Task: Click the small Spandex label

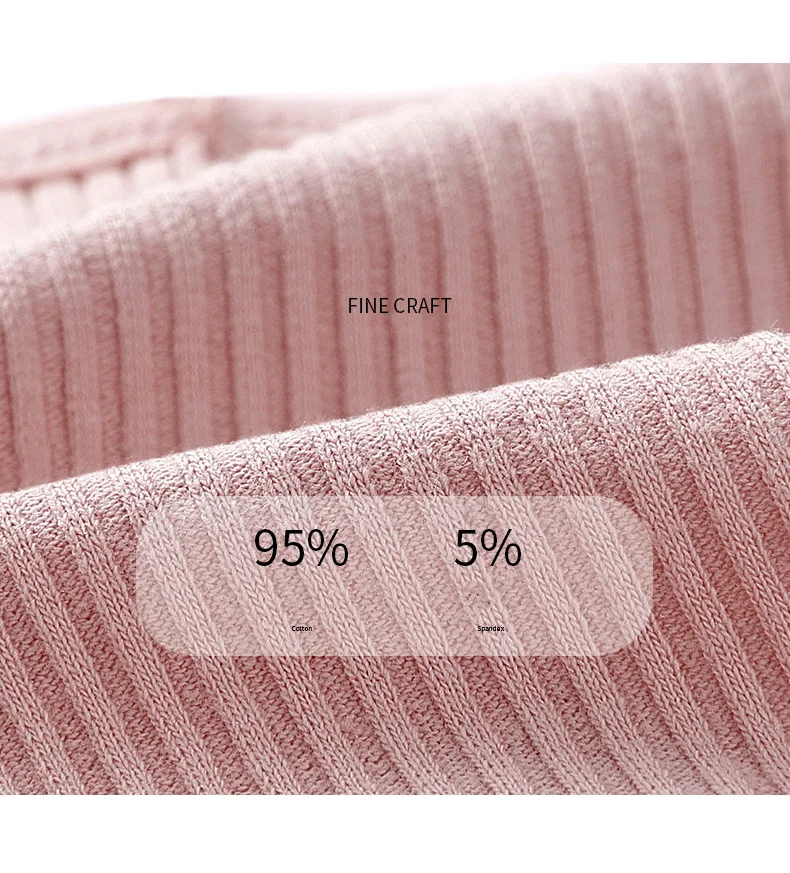Action: pyautogui.click(x=490, y=629)
